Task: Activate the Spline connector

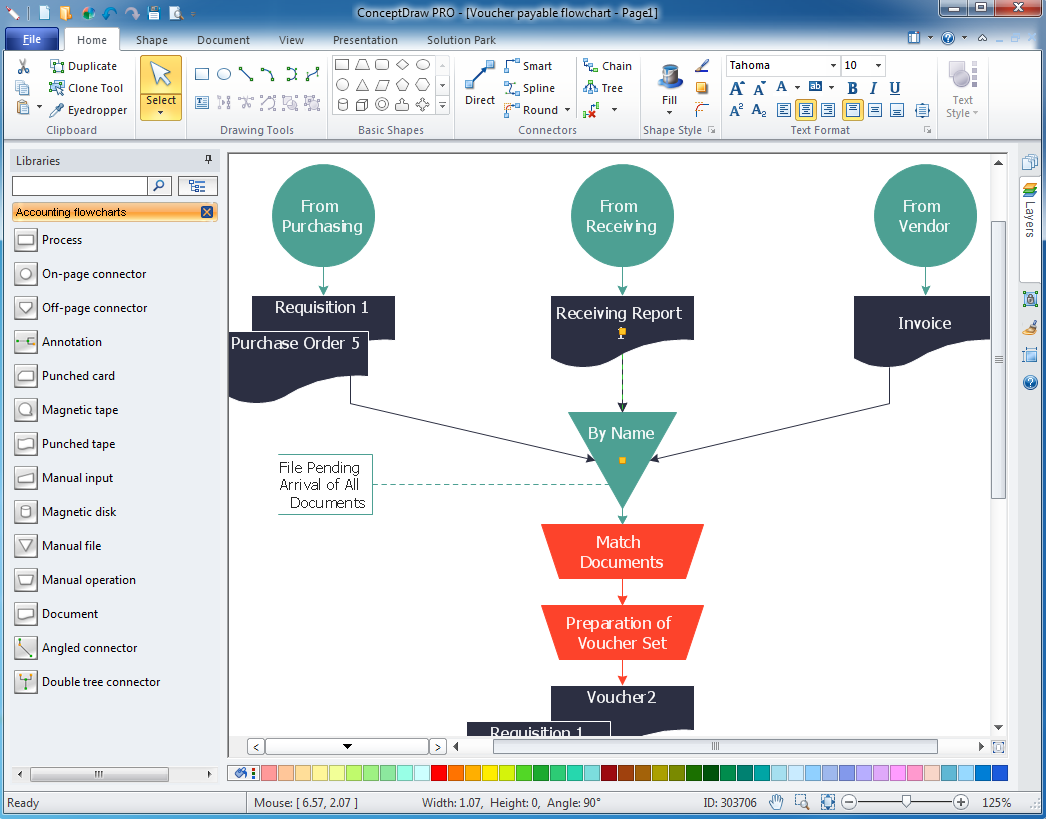Action: (x=529, y=88)
